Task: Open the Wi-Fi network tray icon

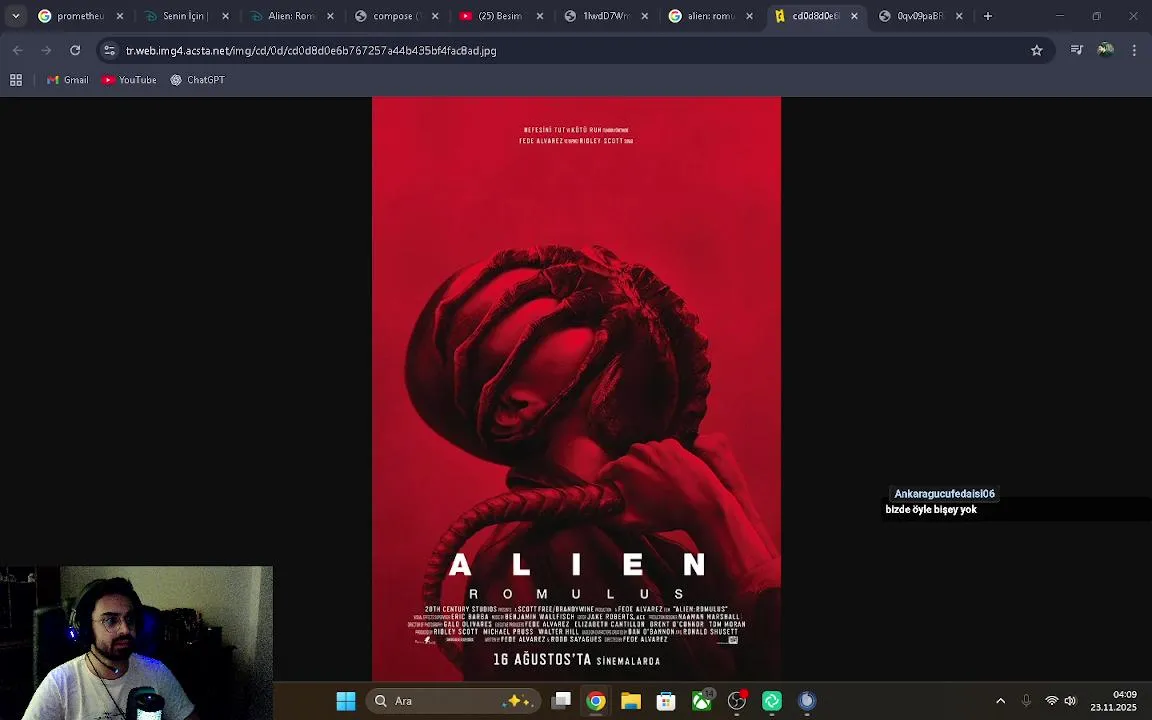Action: 1051,701
